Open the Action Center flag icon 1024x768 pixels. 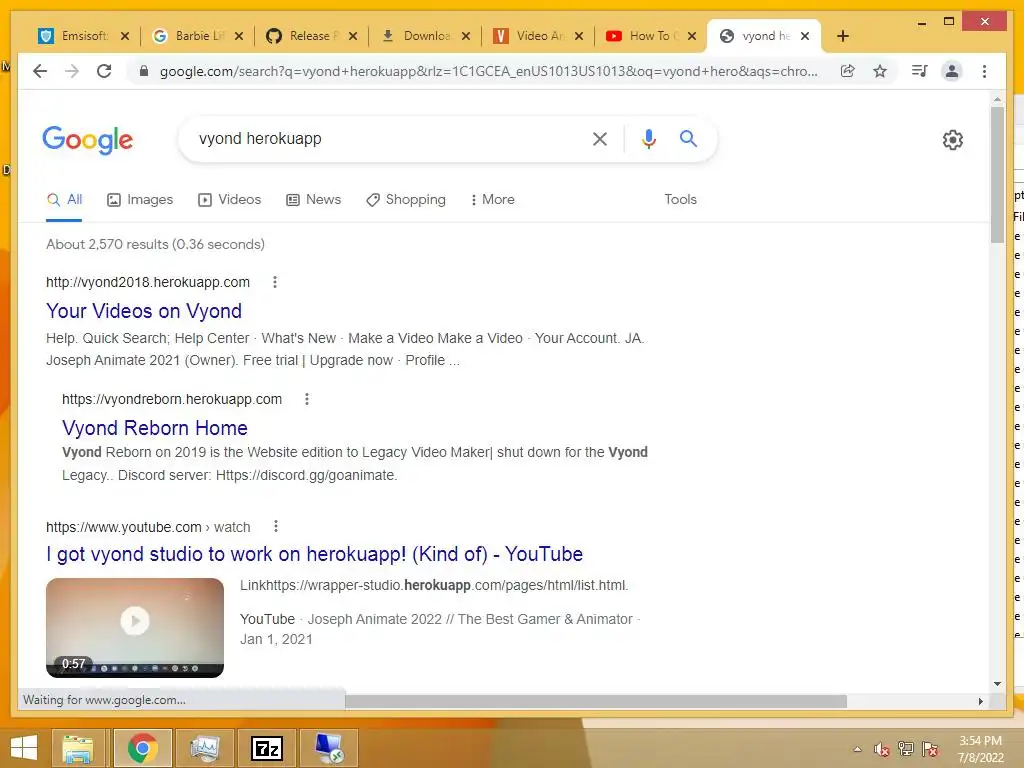point(930,749)
